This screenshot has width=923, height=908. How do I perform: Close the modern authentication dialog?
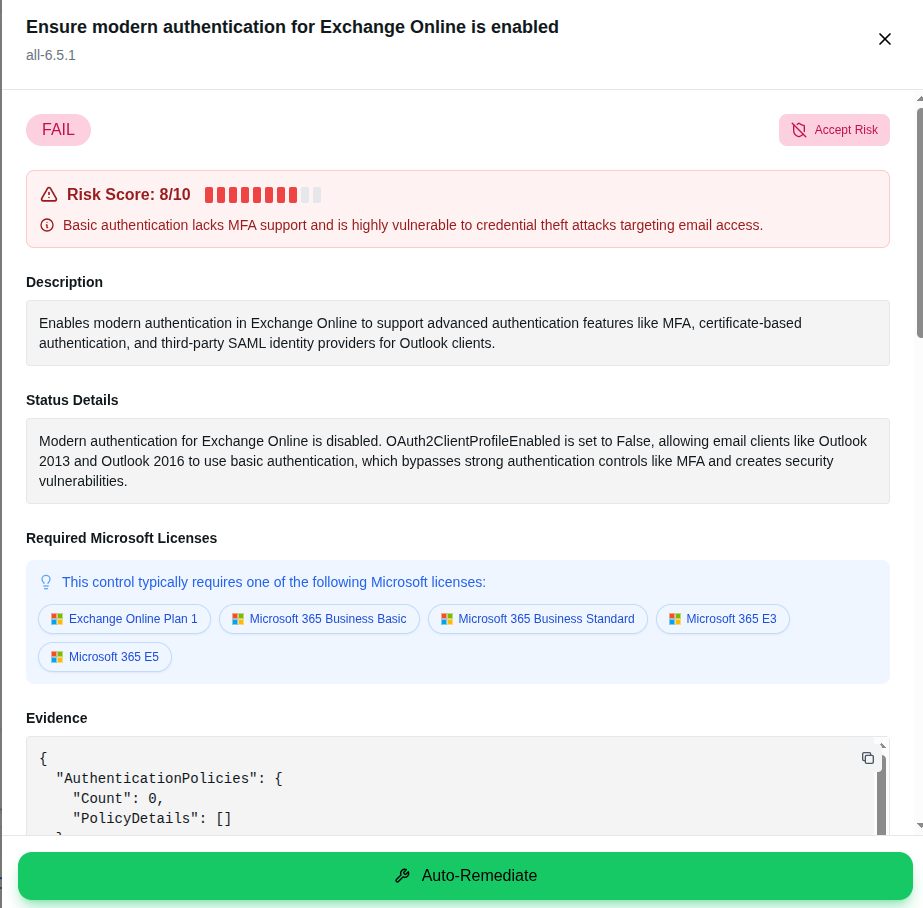(885, 39)
